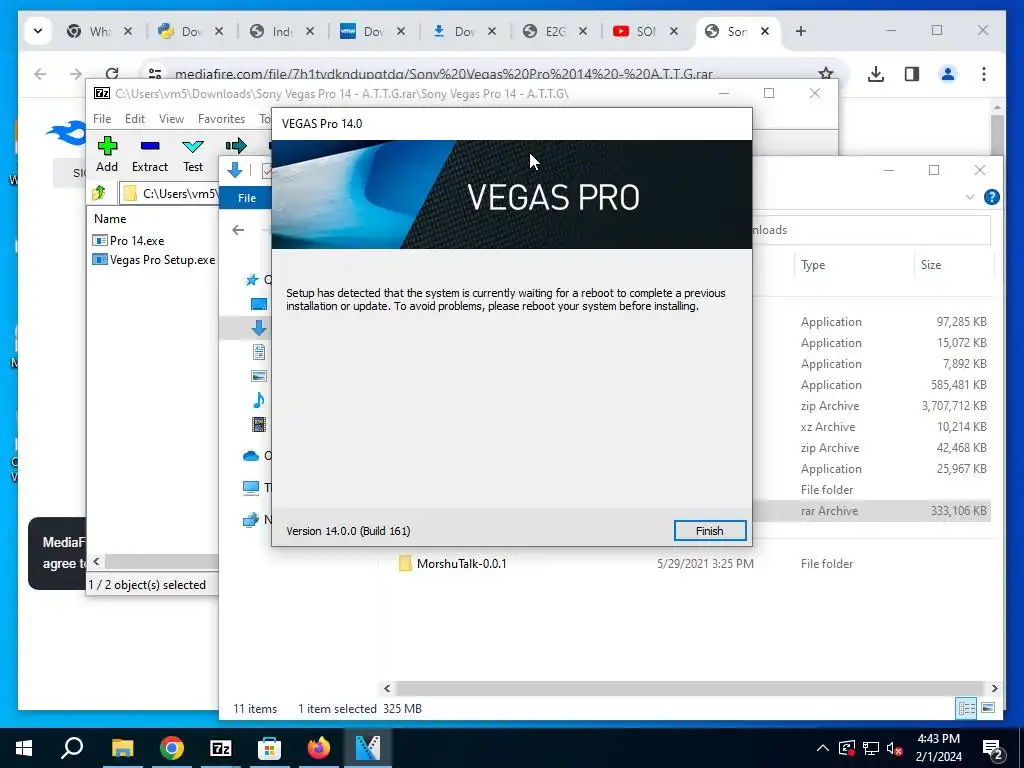Open the Edit menu in 7-Zip

tap(135, 119)
